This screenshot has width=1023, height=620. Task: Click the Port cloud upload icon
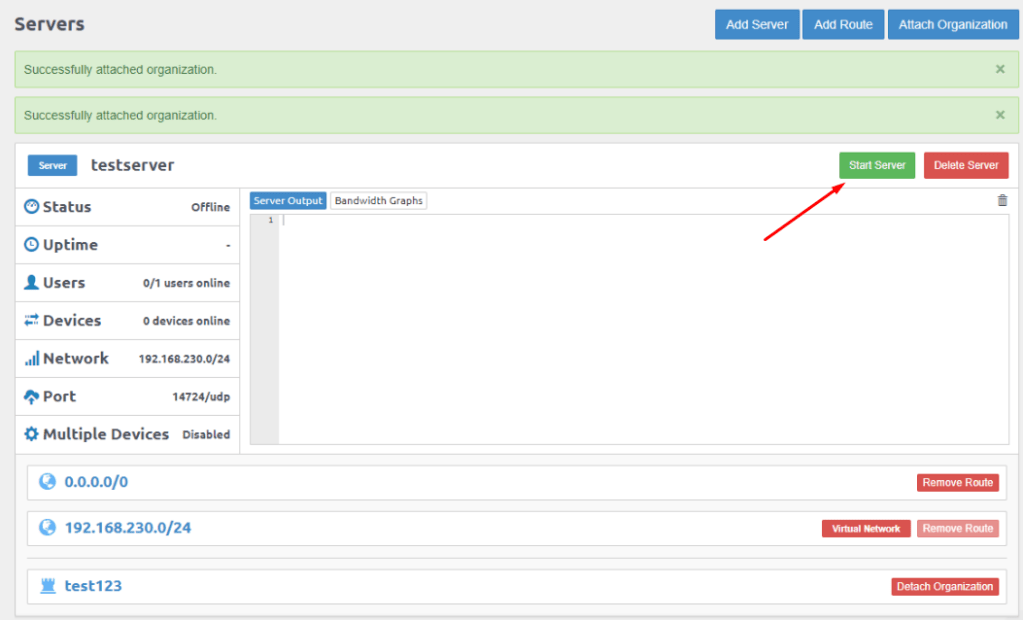pyautogui.click(x=31, y=397)
